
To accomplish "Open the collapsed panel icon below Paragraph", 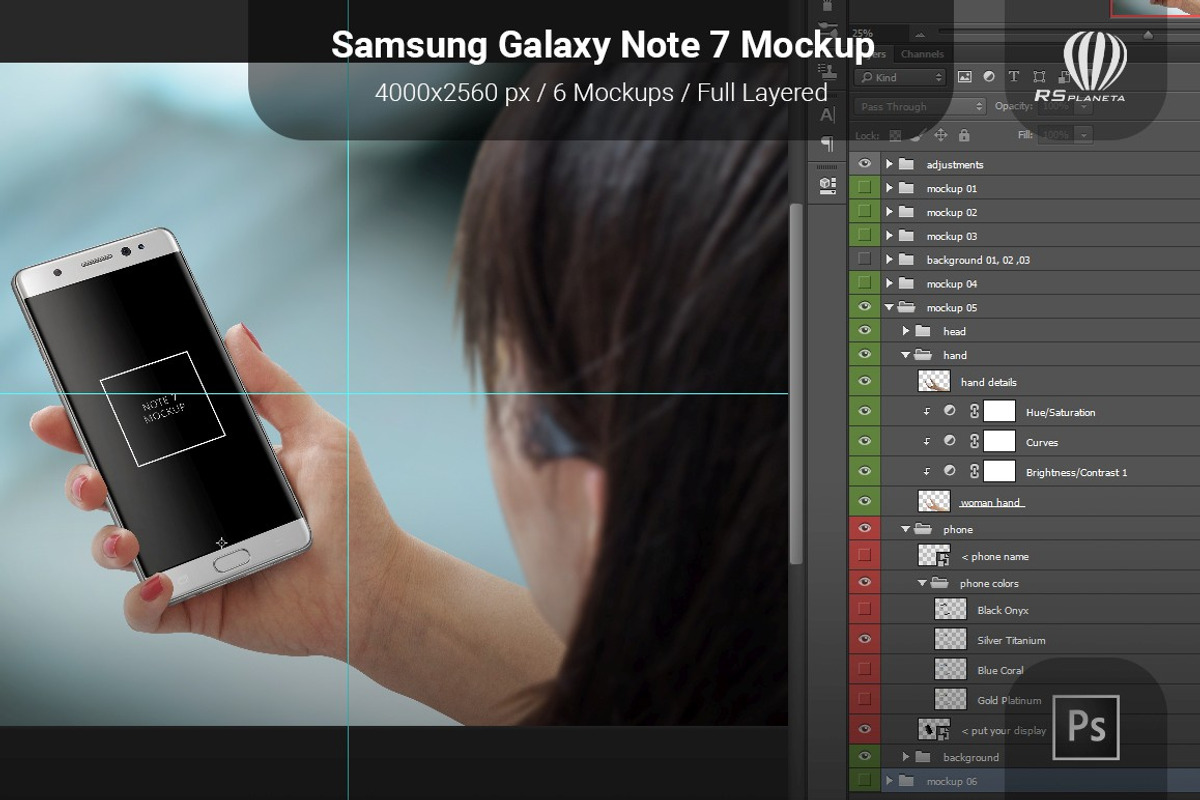I will coord(827,184).
